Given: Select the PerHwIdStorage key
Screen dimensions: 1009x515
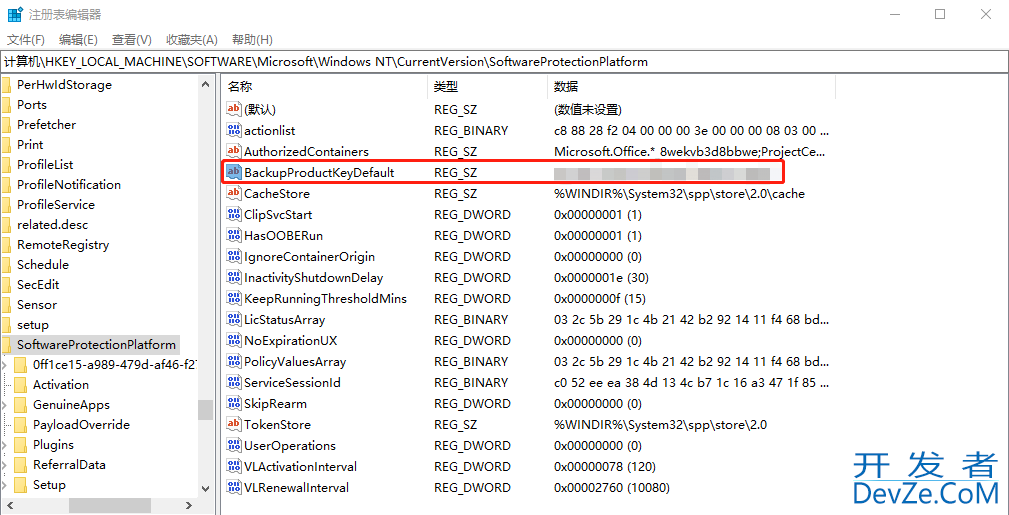Looking at the screenshot, I should click(64, 85).
